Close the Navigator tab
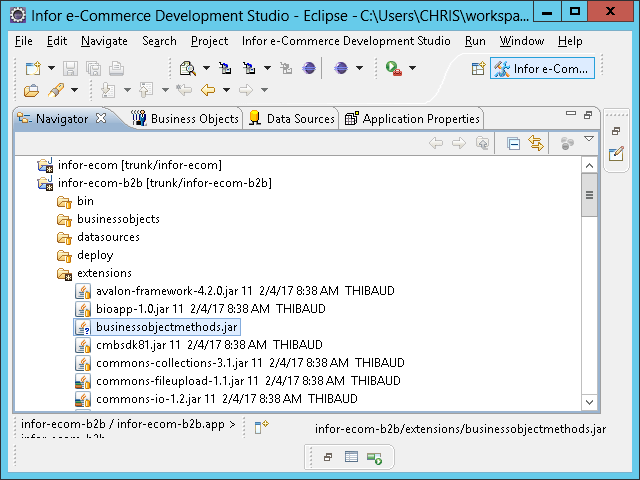640x480 pixels. 100,118
